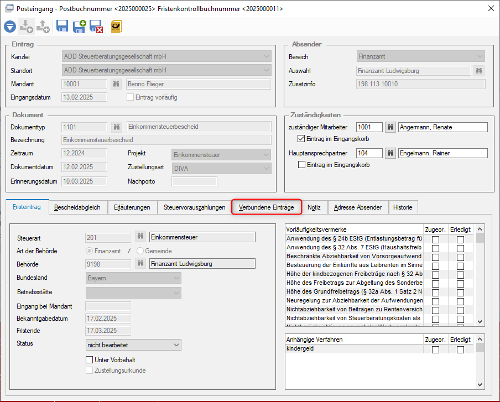Open binoculars lookup next to Mandant
Viewport: 500px width, 402px height.
(116, 84)
